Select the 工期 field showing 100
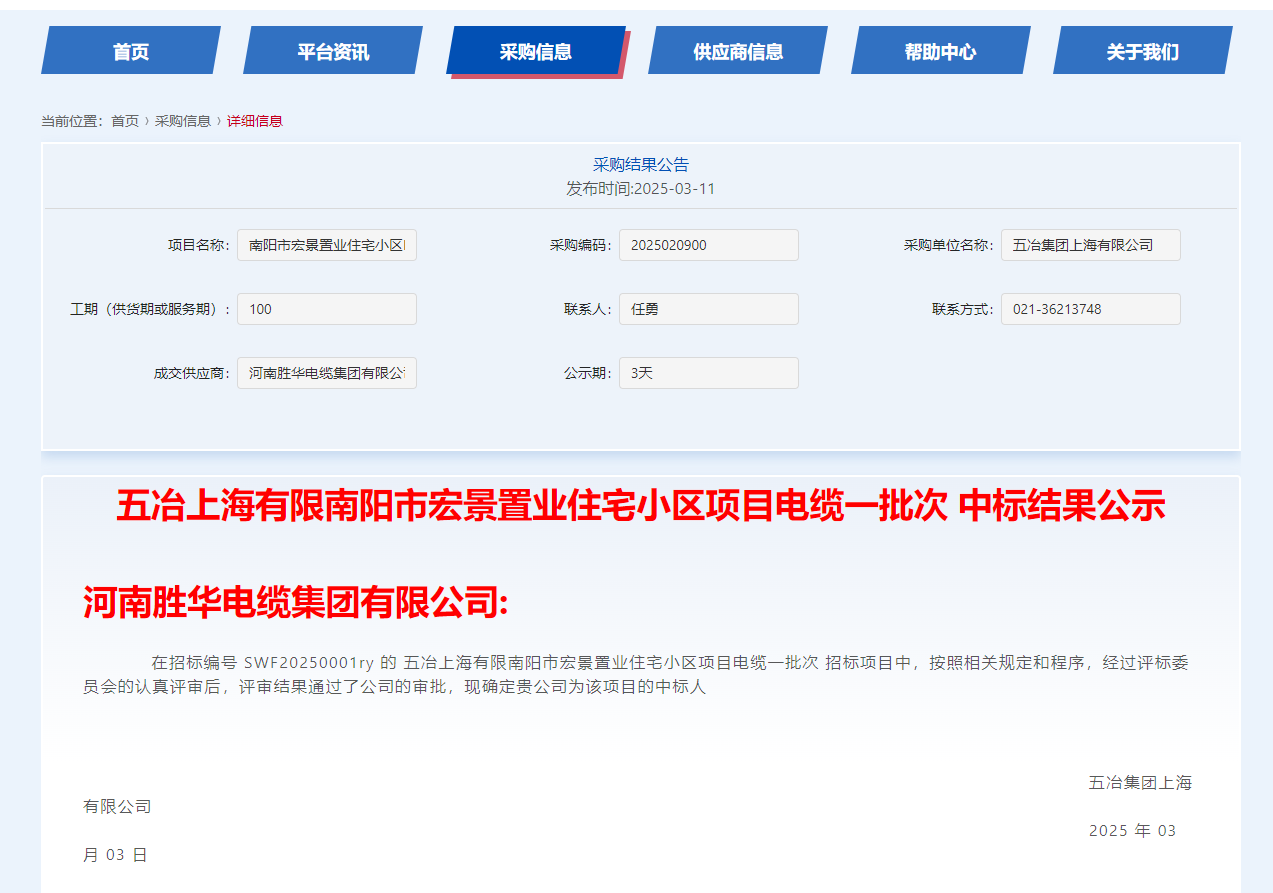The image size is (1273, 893). pyautogui.click(x=326, y=308)
